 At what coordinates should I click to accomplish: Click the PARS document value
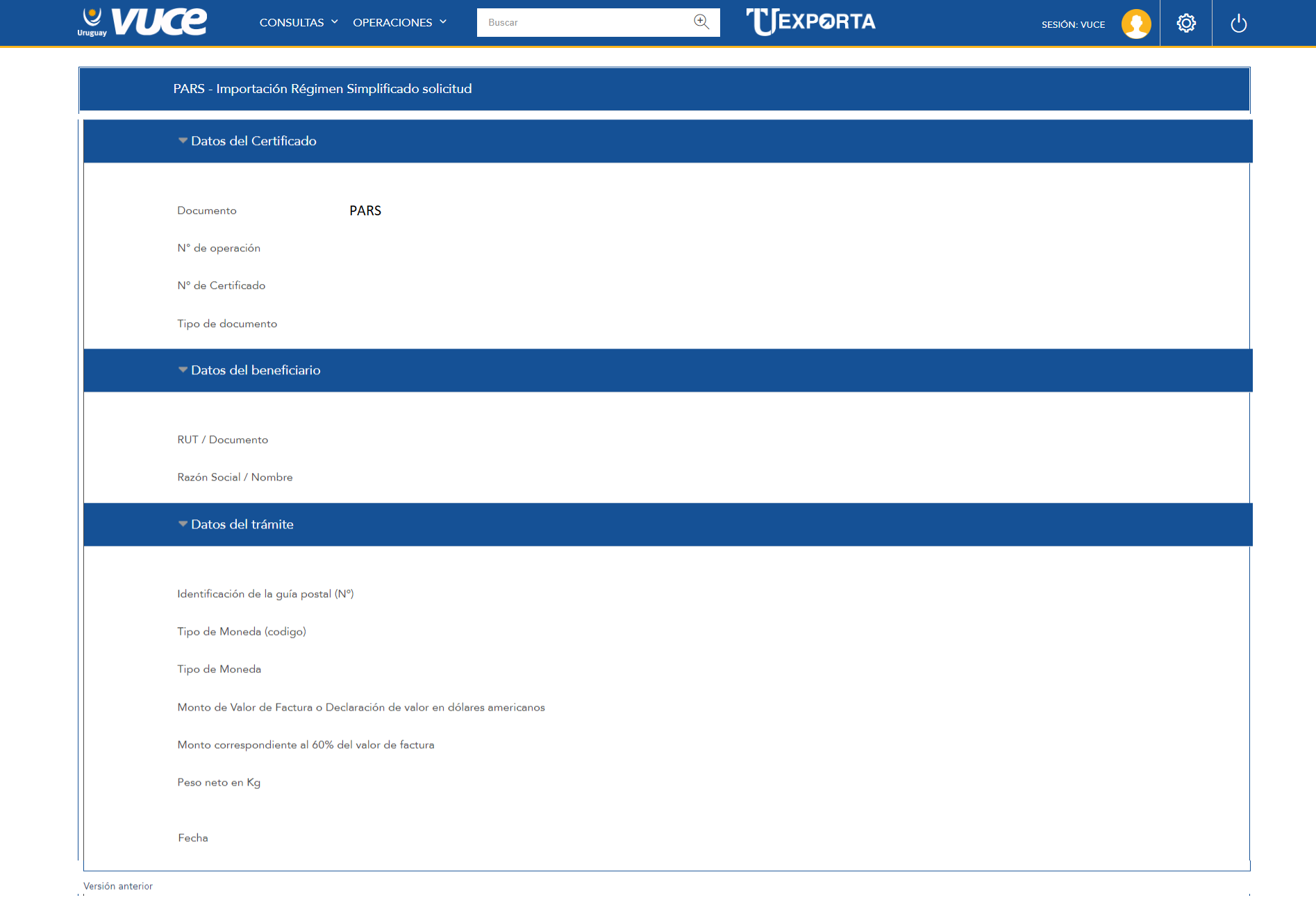[x=365, y=210]
